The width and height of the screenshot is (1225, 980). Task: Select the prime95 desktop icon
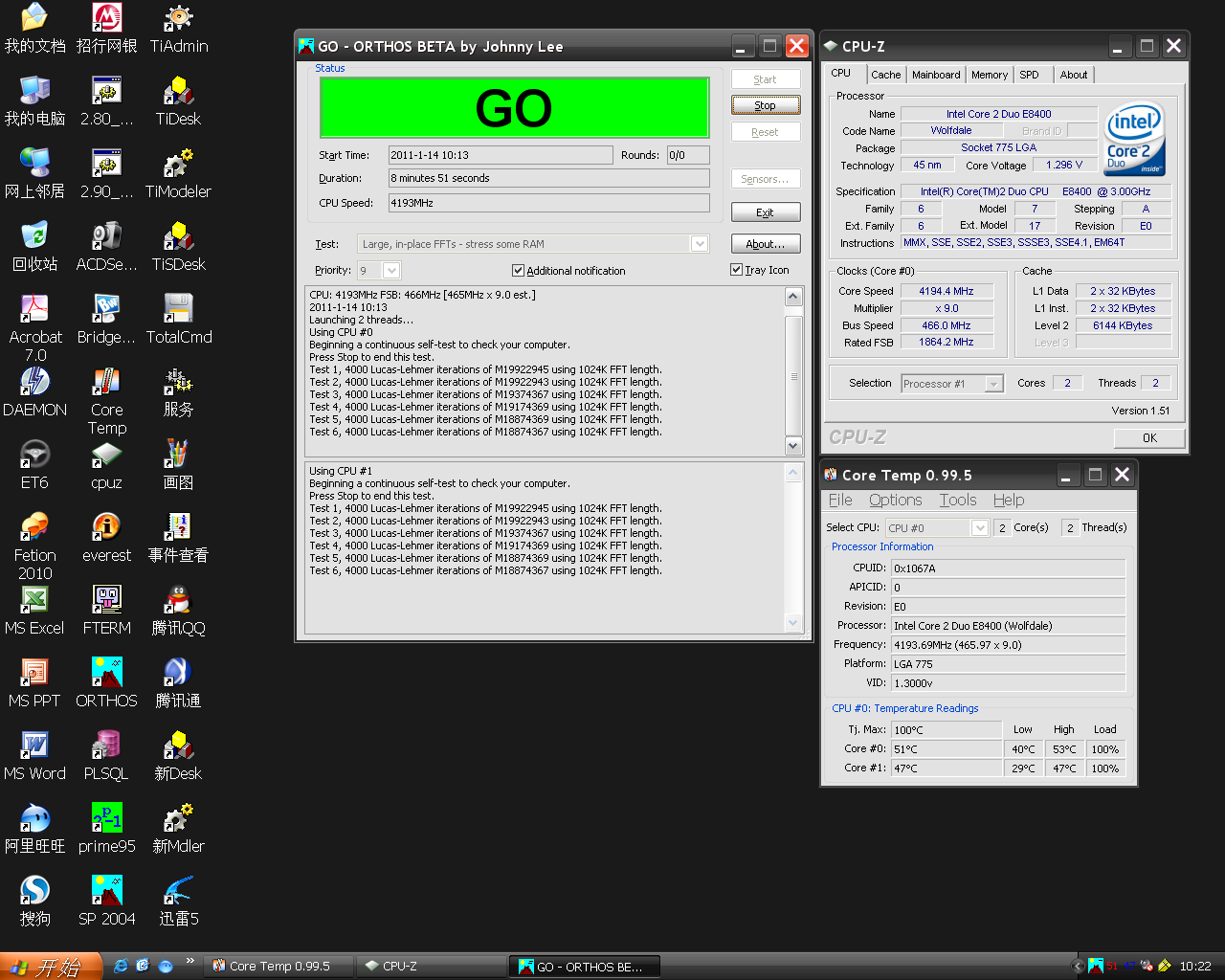click(x=106, y=828)
